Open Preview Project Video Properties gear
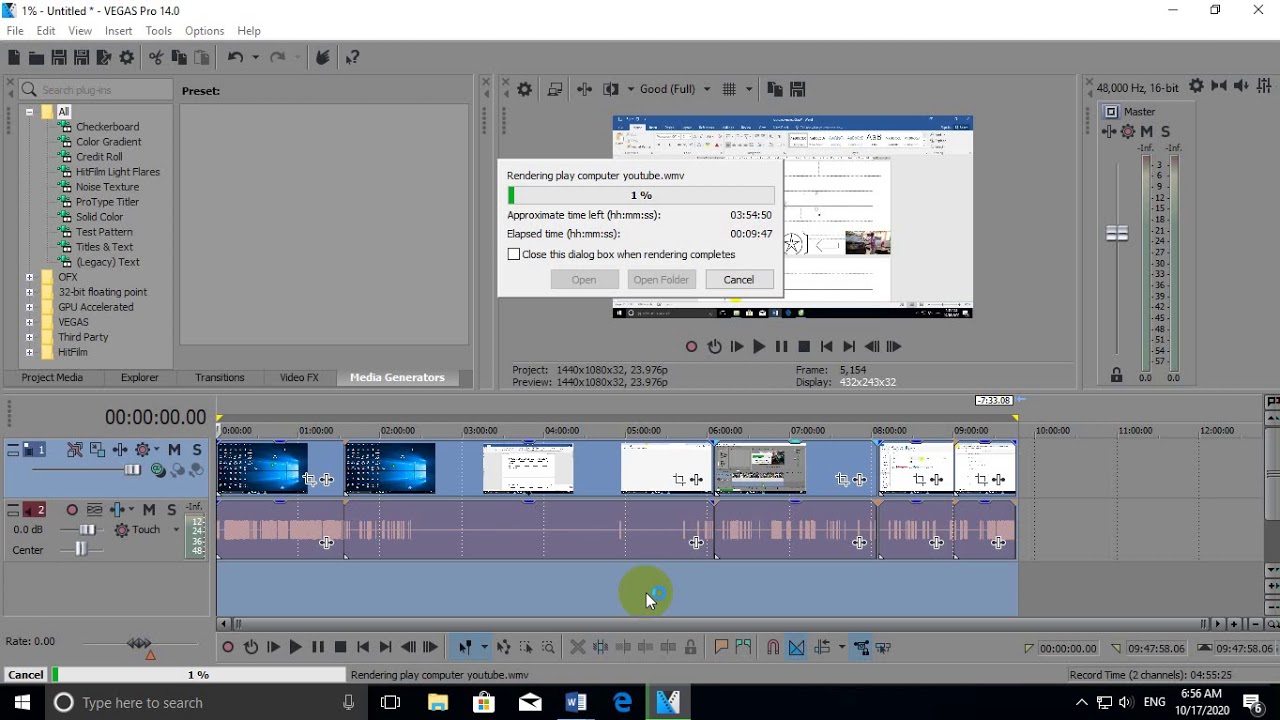The image size is (1280, 720). click(x=525, y=89)
